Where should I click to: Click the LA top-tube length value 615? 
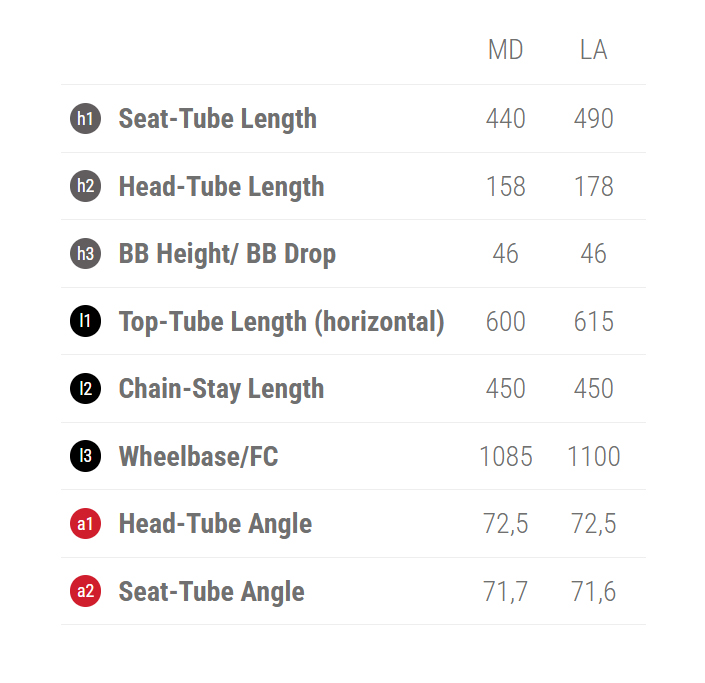tap(593, 322)
